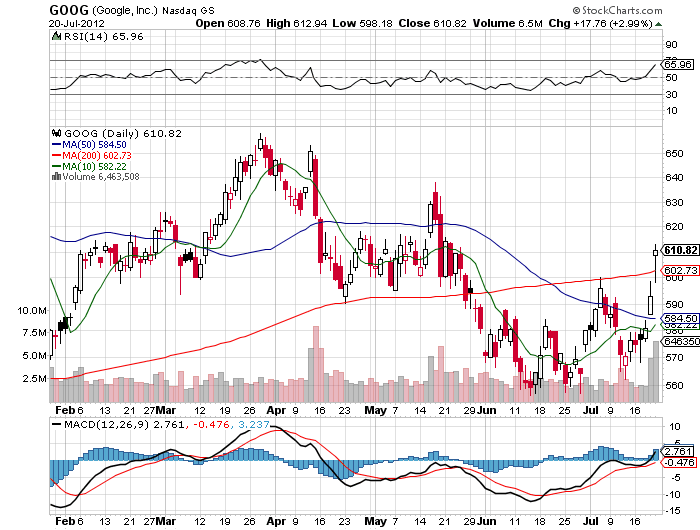Click the Jul label under the MACD panel

[x=591, y=521]
